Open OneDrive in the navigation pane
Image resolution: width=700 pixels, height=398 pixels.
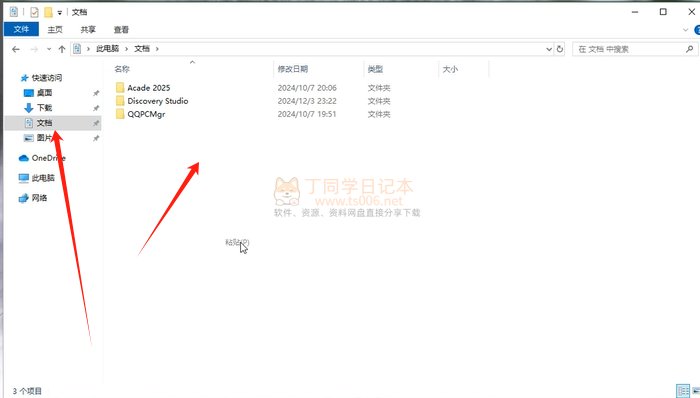48,158
